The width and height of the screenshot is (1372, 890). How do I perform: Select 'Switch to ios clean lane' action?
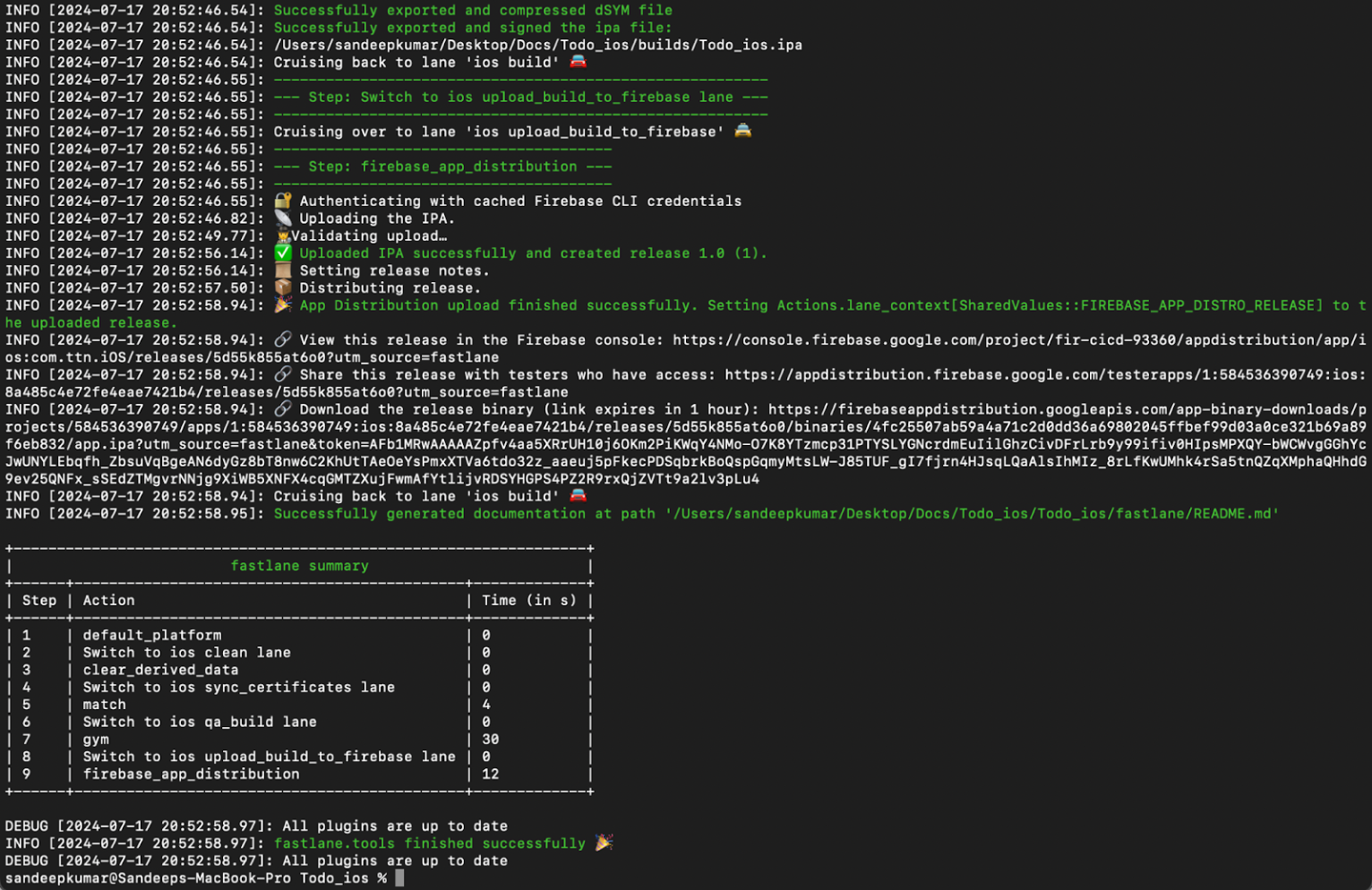(187, 653)
